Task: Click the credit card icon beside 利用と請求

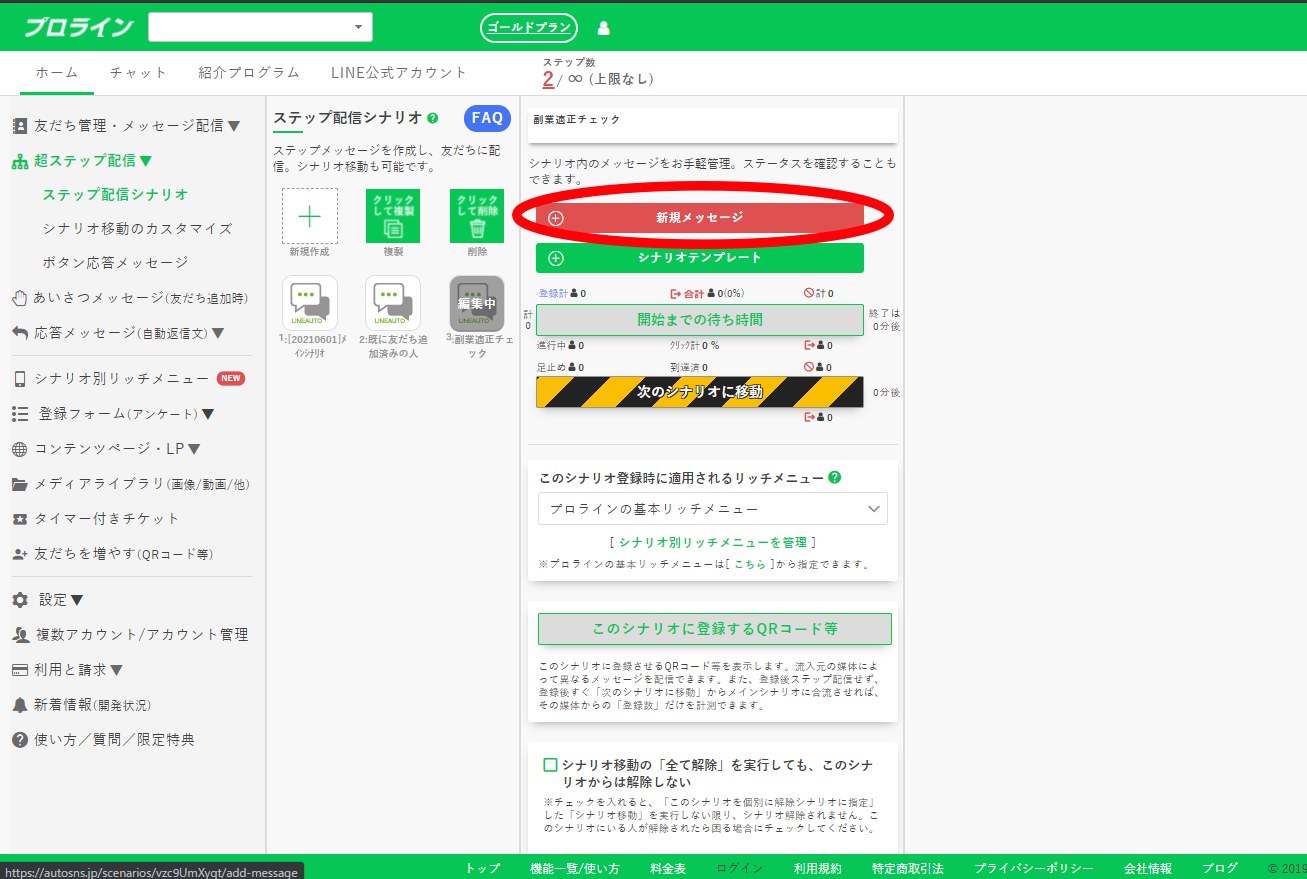Action: pos(20,670)
